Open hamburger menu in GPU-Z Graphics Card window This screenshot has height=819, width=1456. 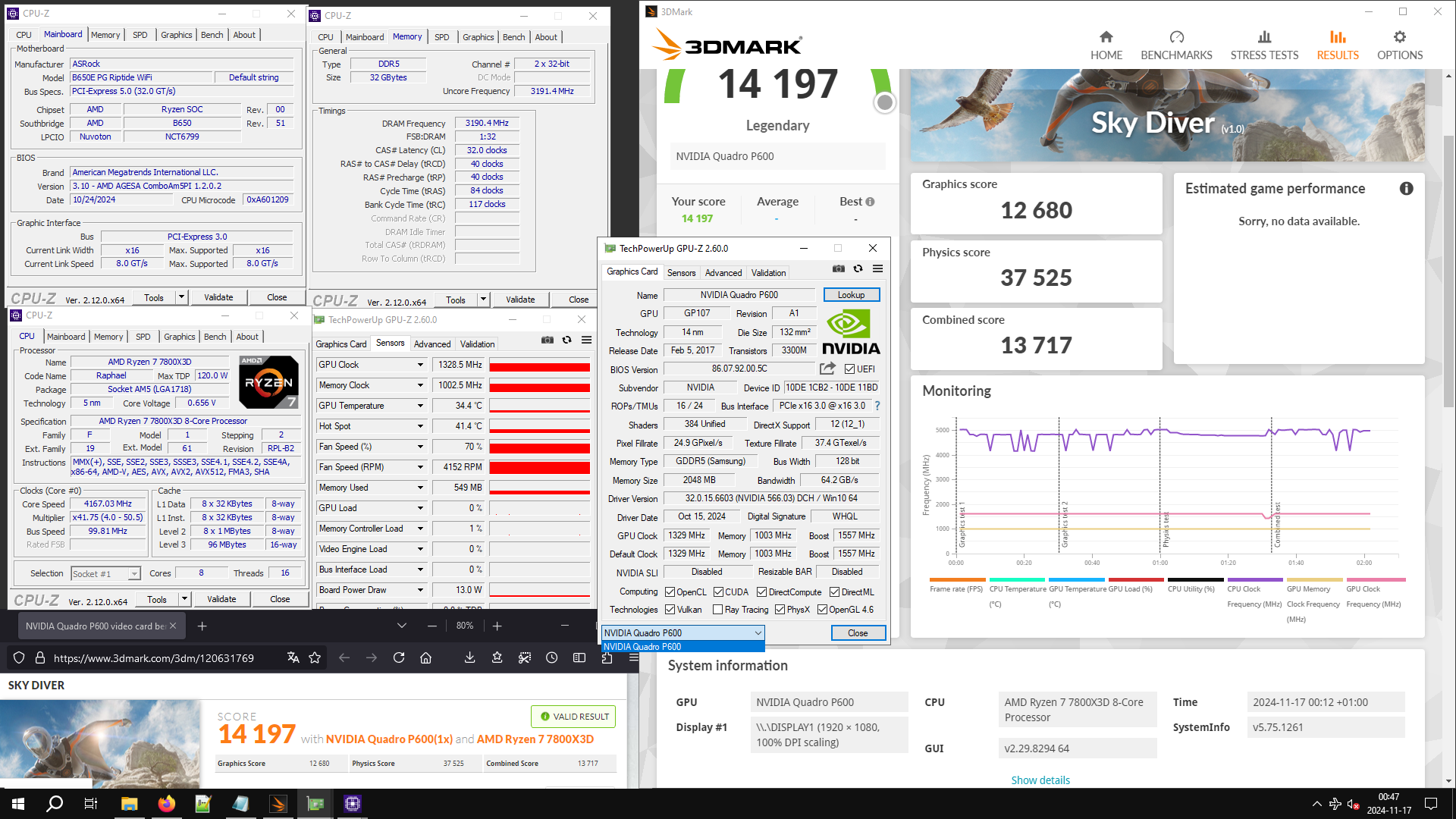[x=877, y=268]
